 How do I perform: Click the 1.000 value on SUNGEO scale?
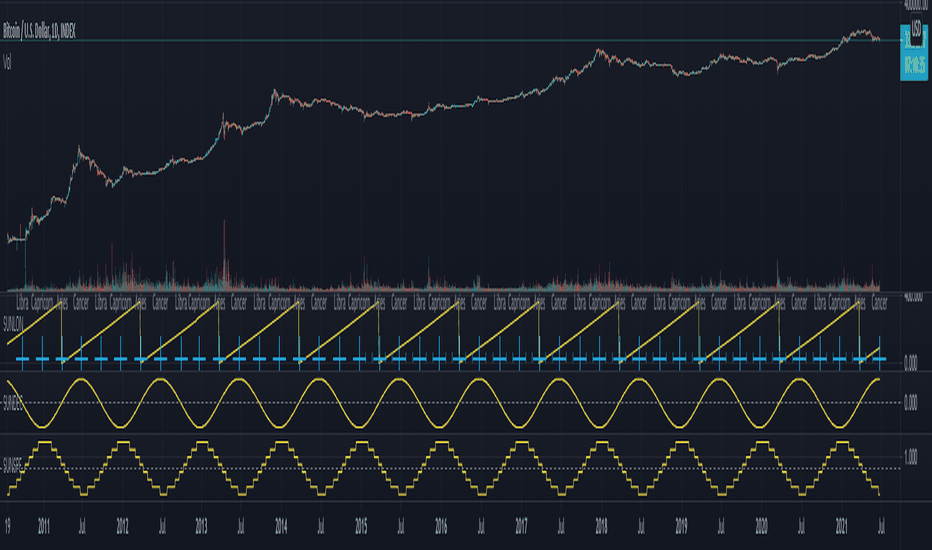(911, 457)
